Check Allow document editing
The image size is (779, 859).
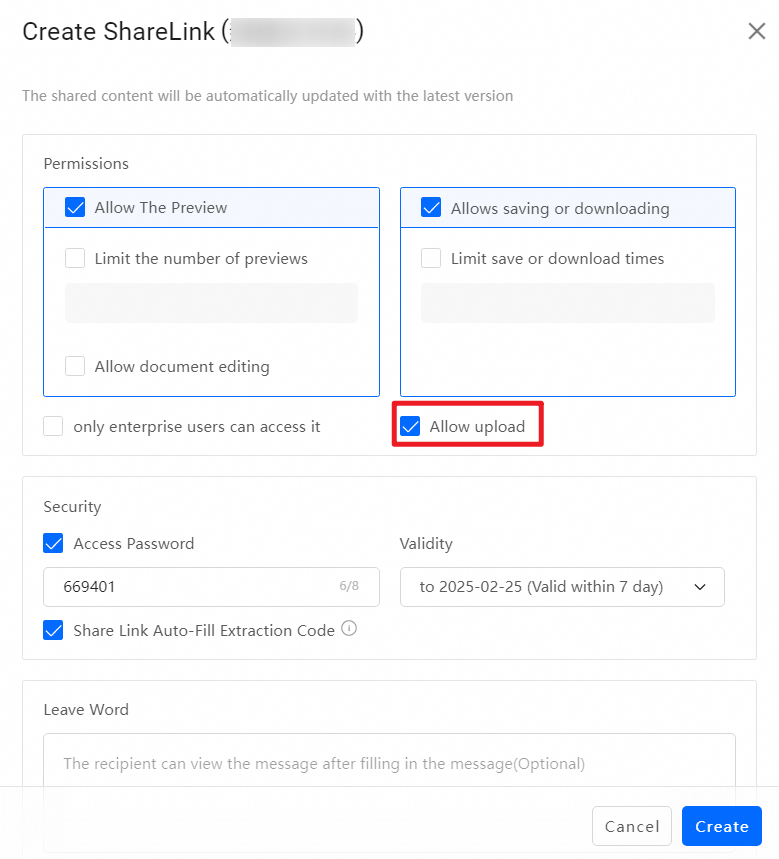(75, 366)
